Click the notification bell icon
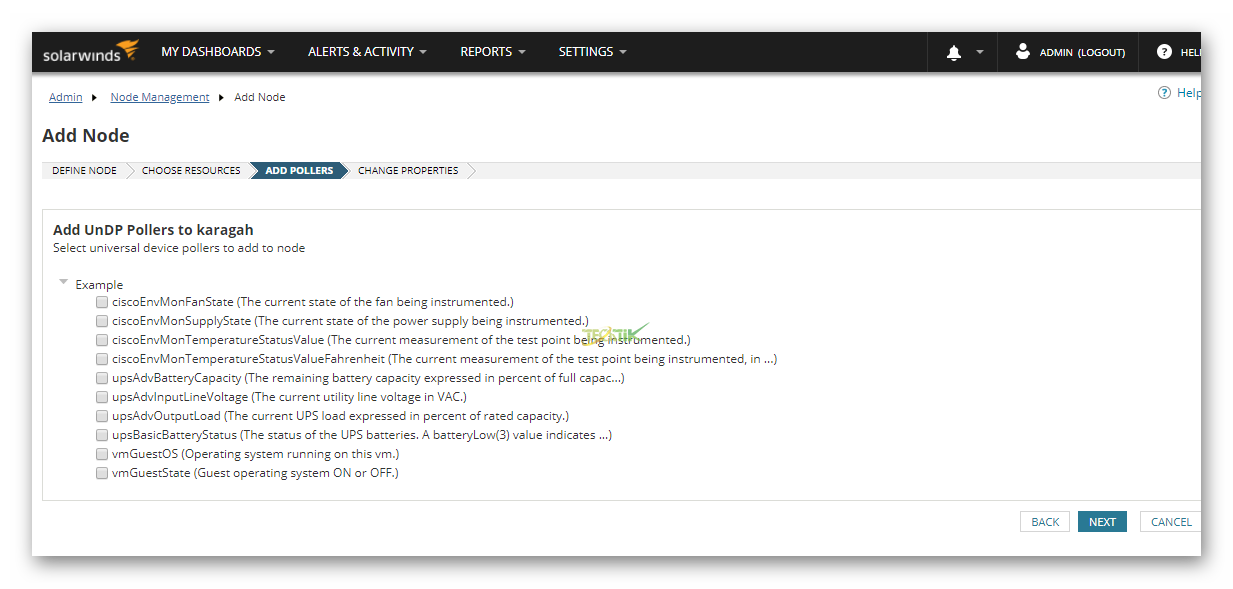This screenshot has height=589, width=1233. click(x=953, y=53)
